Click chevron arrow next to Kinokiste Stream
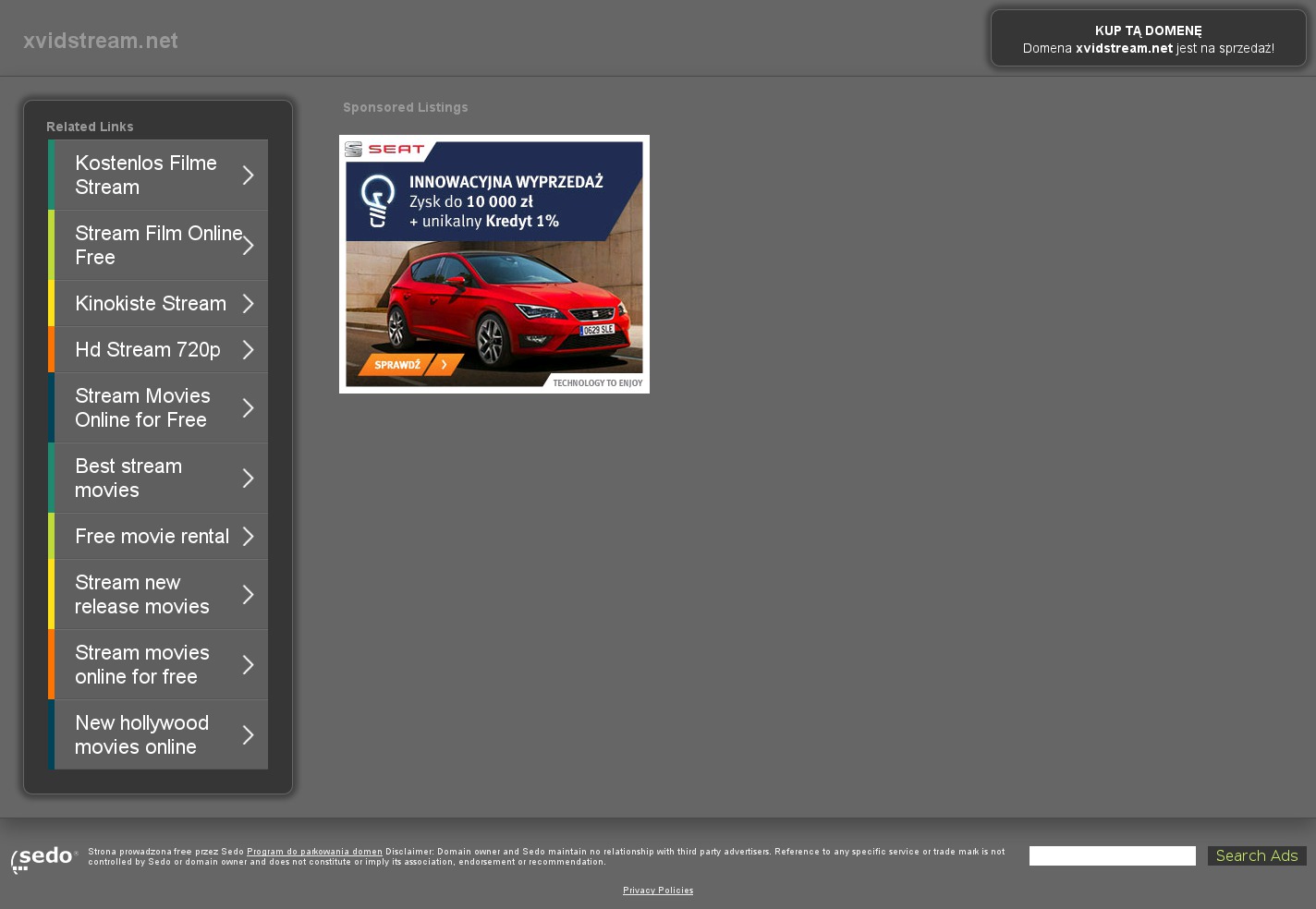Viewport: 1316px width, 909px height. click(248, 304)
